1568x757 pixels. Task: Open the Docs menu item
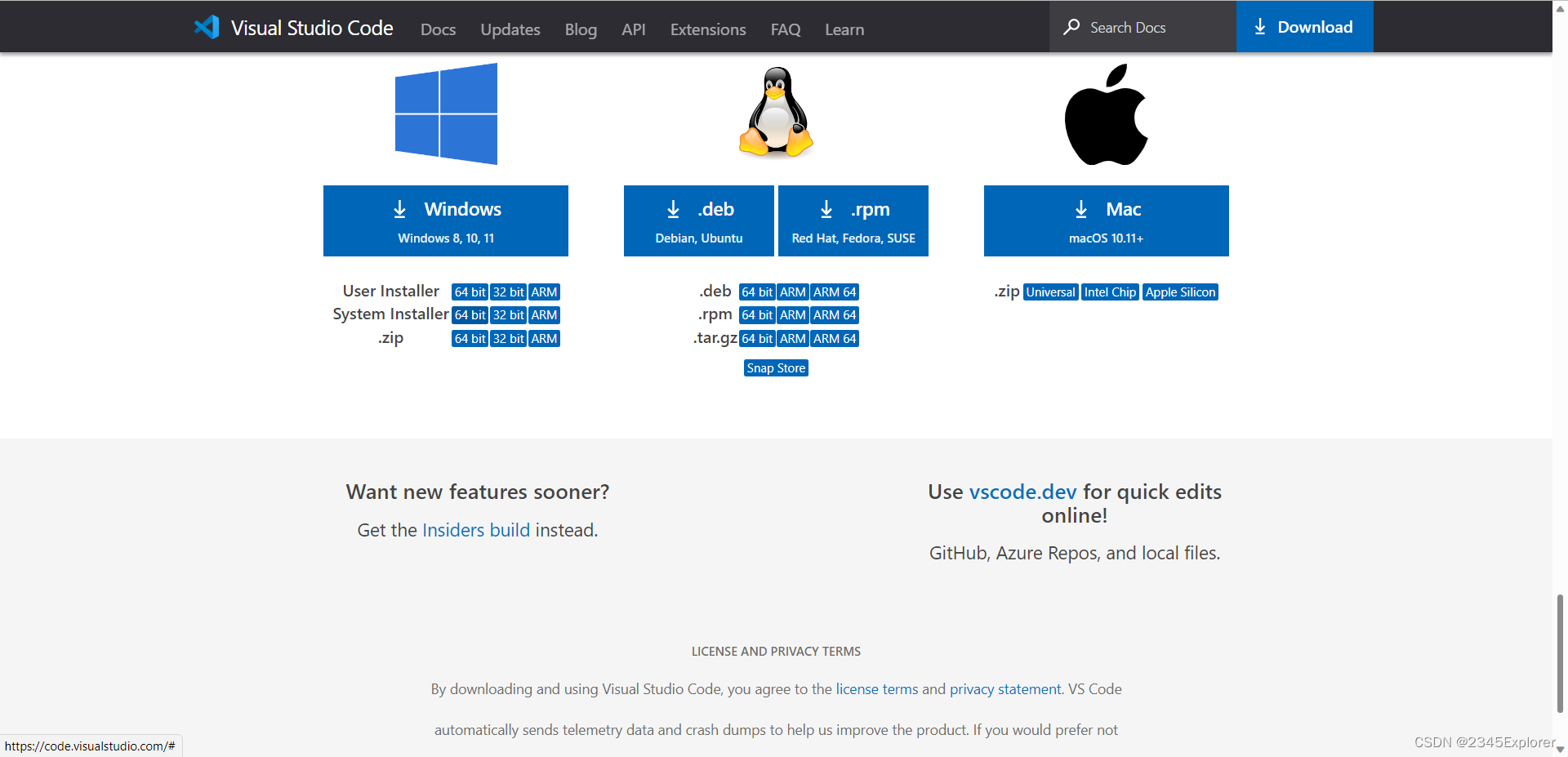[438, 29]
